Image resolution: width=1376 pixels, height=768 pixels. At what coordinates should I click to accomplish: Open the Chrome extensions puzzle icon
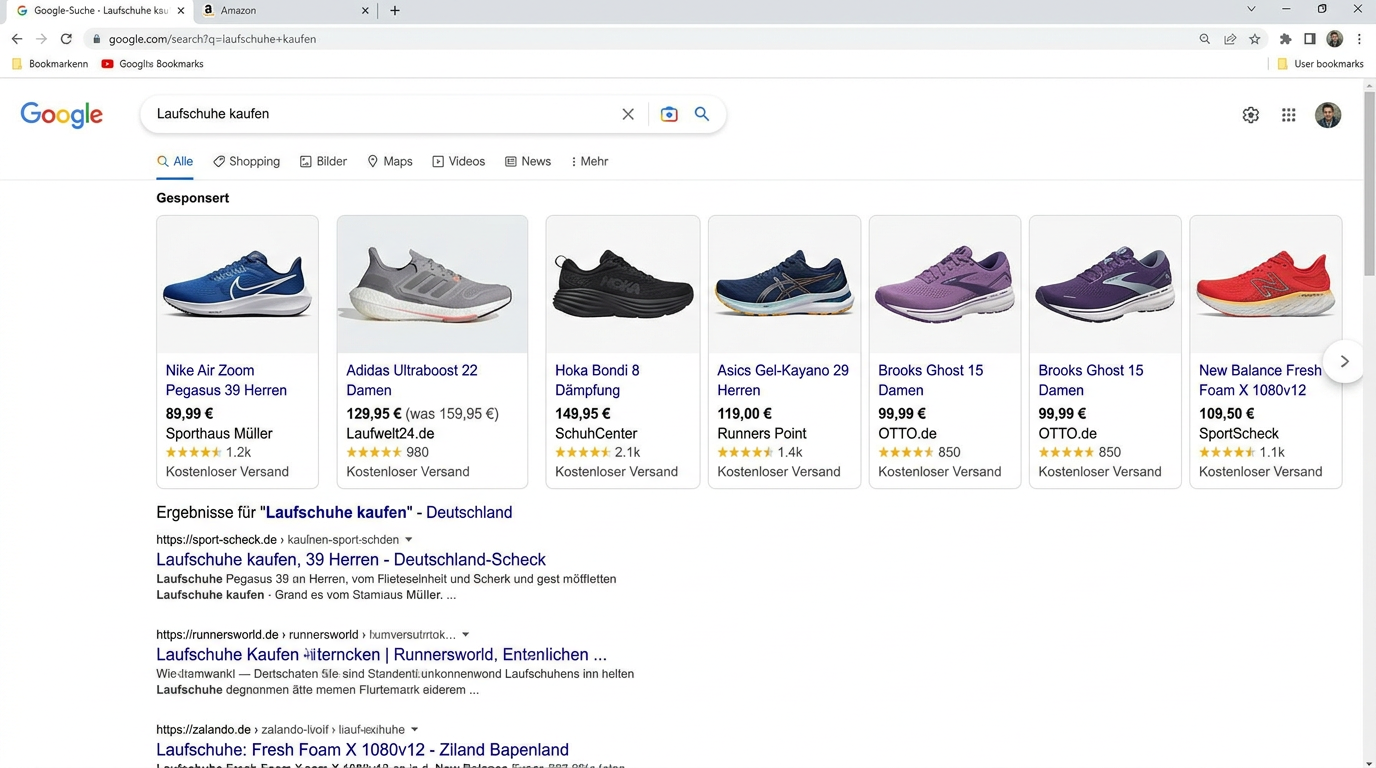point(1285,39)
